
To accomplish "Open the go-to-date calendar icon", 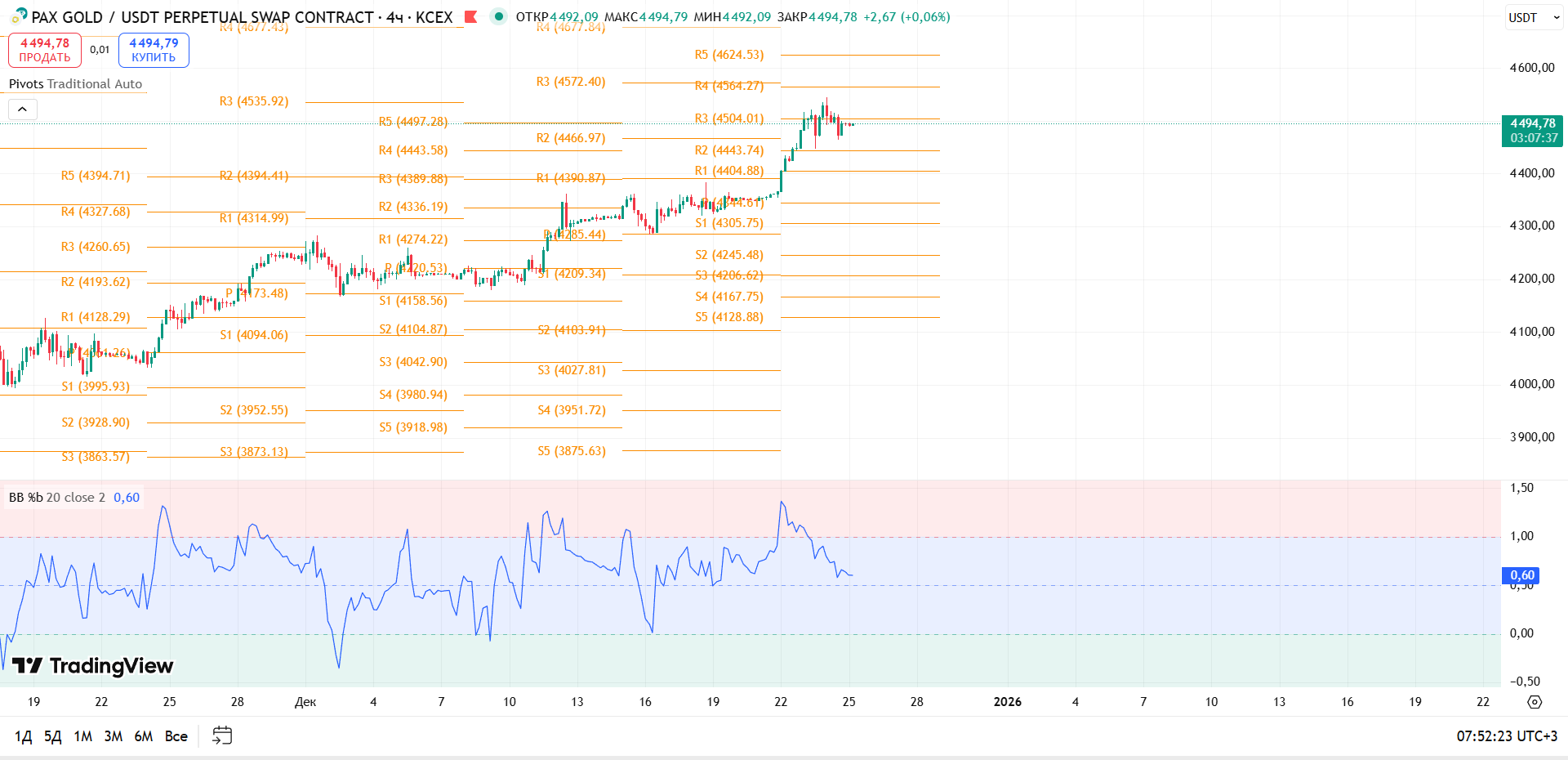I will pos(222,735).
